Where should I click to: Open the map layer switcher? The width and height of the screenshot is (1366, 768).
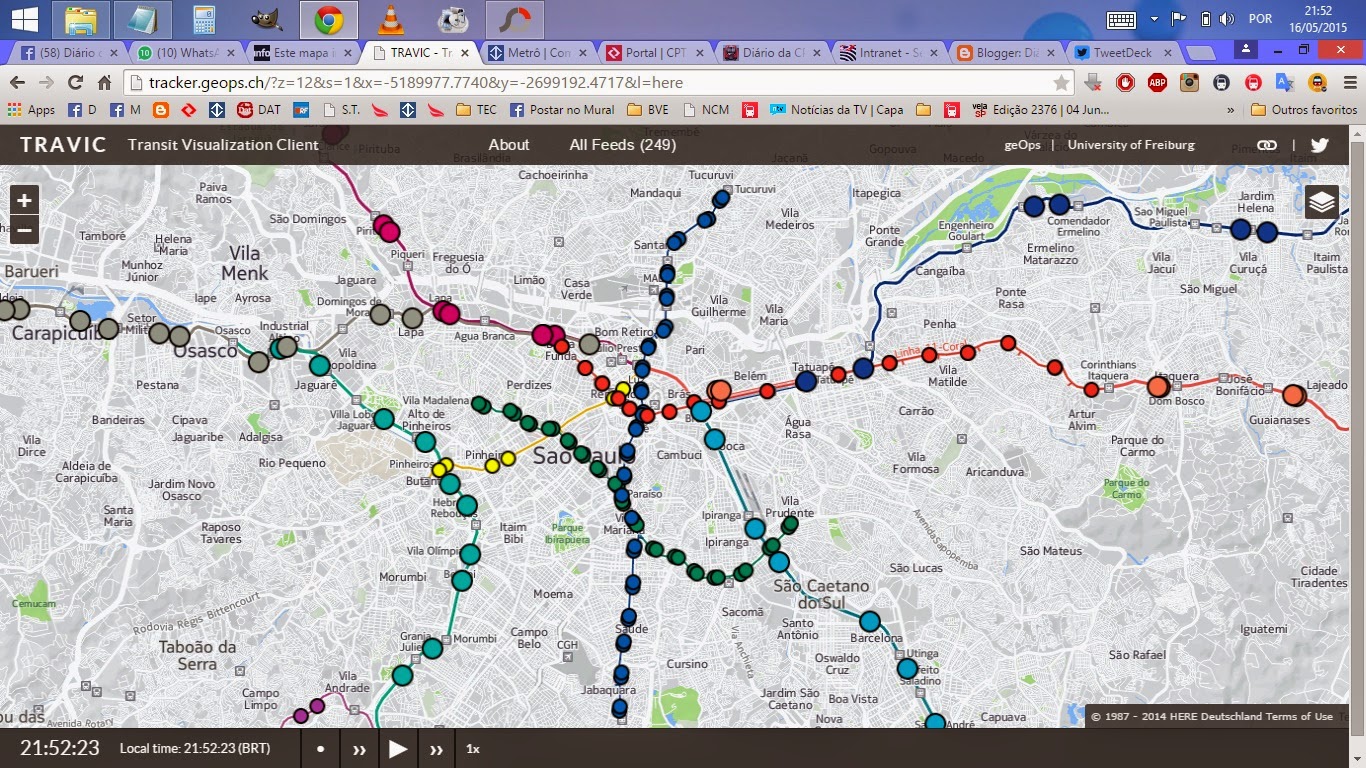[x=1321, y=201]
